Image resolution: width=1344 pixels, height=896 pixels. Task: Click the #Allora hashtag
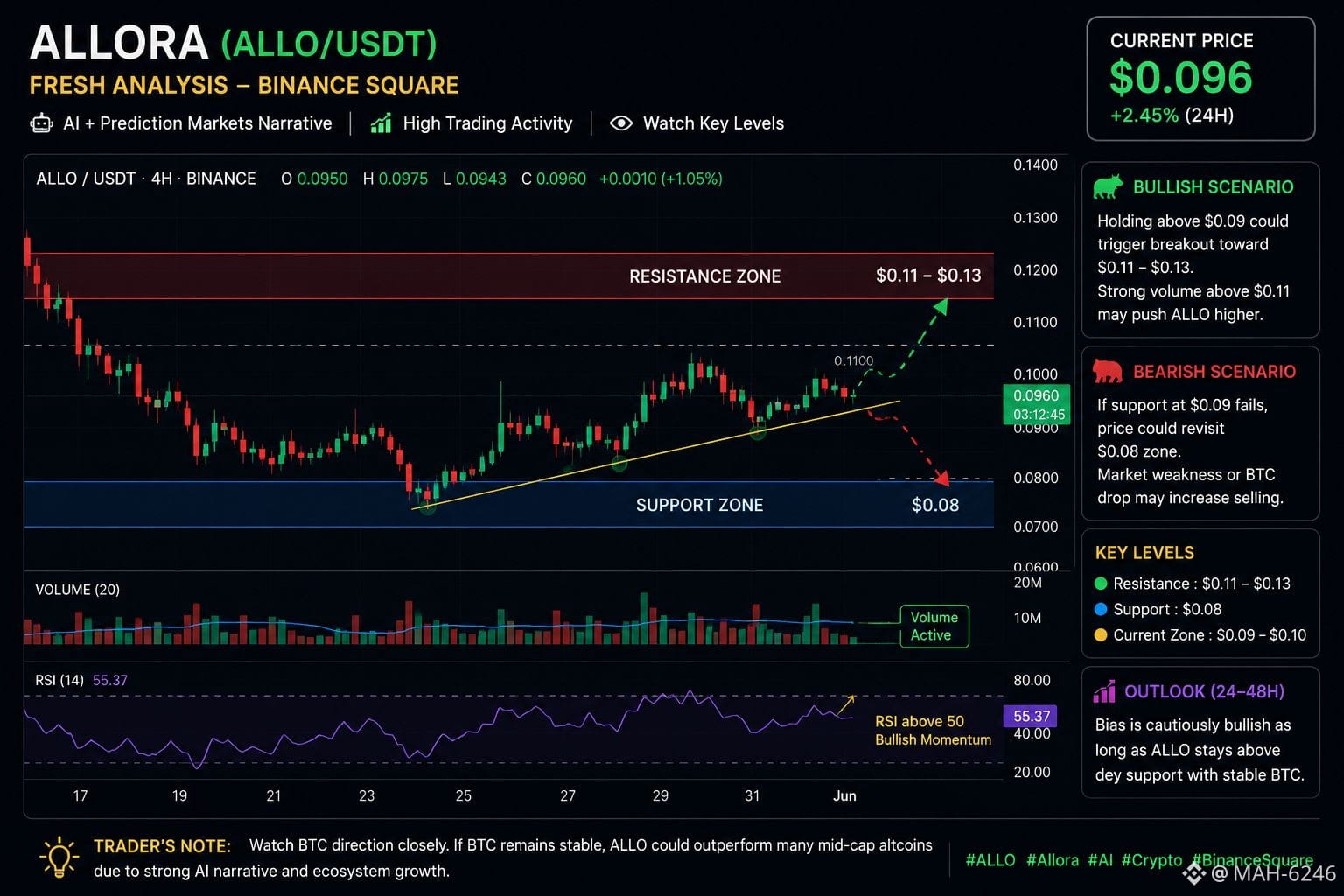pyautogui.click(x=1053, y=860)
